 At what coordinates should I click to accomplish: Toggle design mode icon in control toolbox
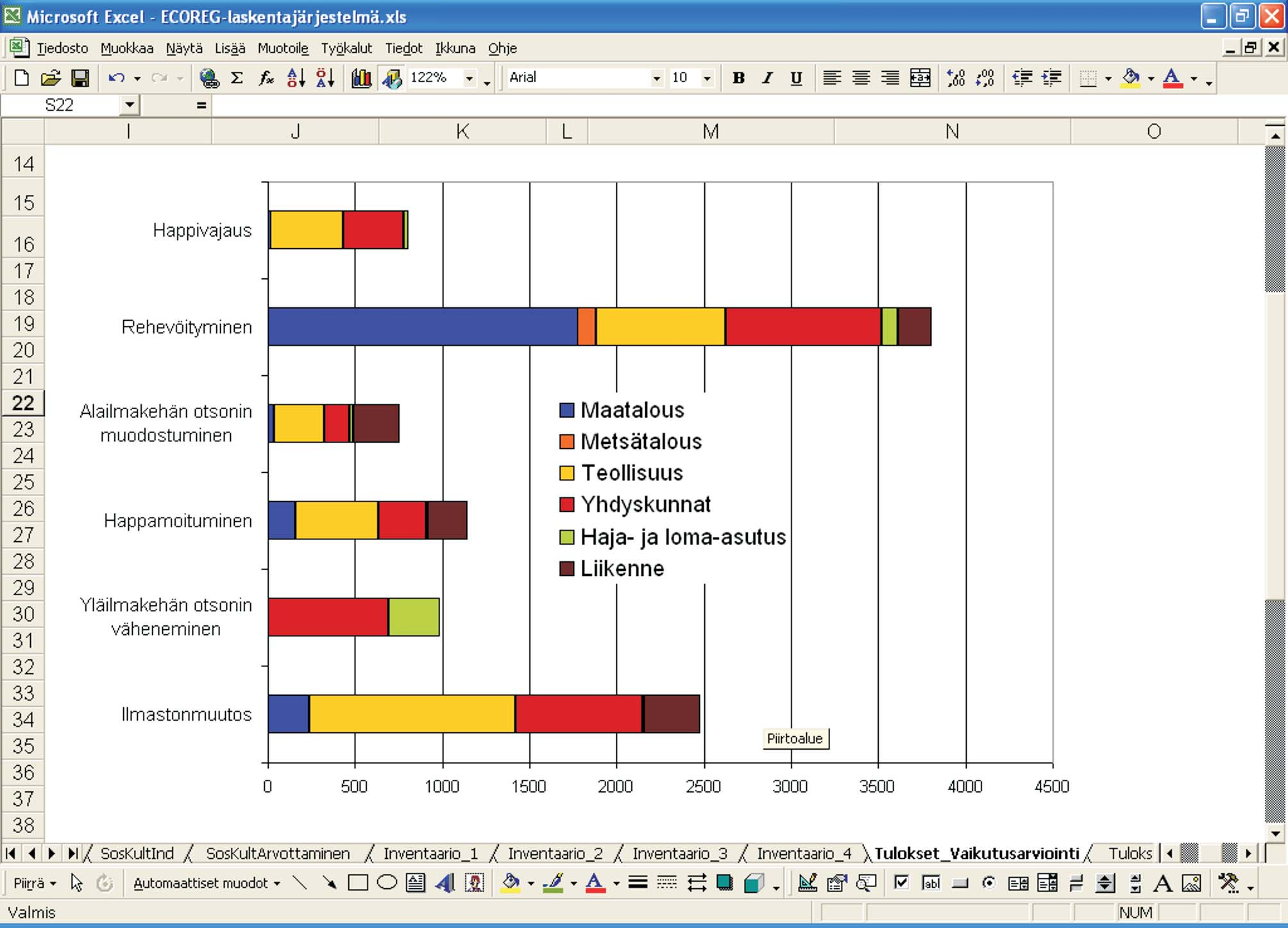pyautogui.click(x=807, y=883)
